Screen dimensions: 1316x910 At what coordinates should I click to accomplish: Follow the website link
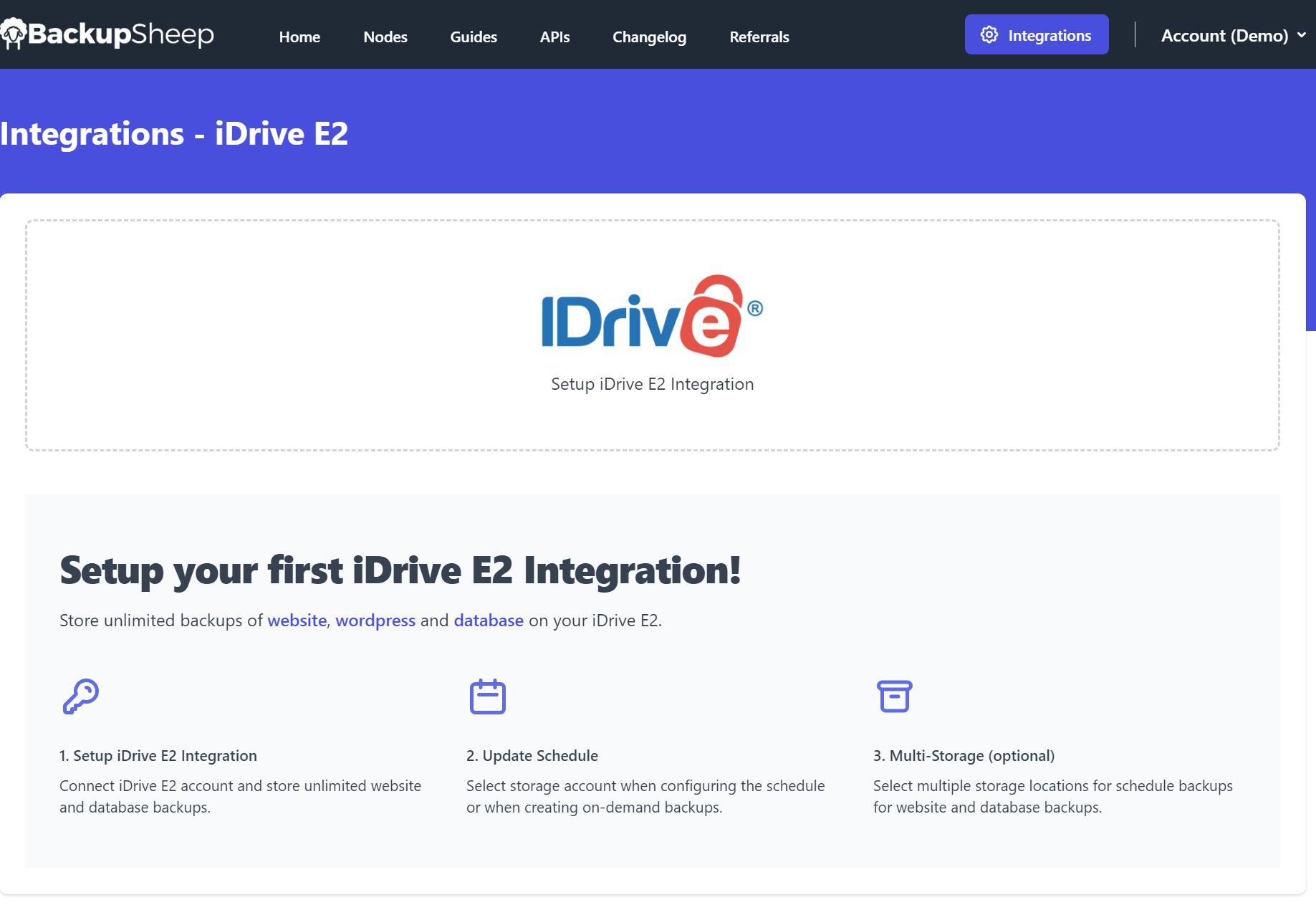(297, 621)
